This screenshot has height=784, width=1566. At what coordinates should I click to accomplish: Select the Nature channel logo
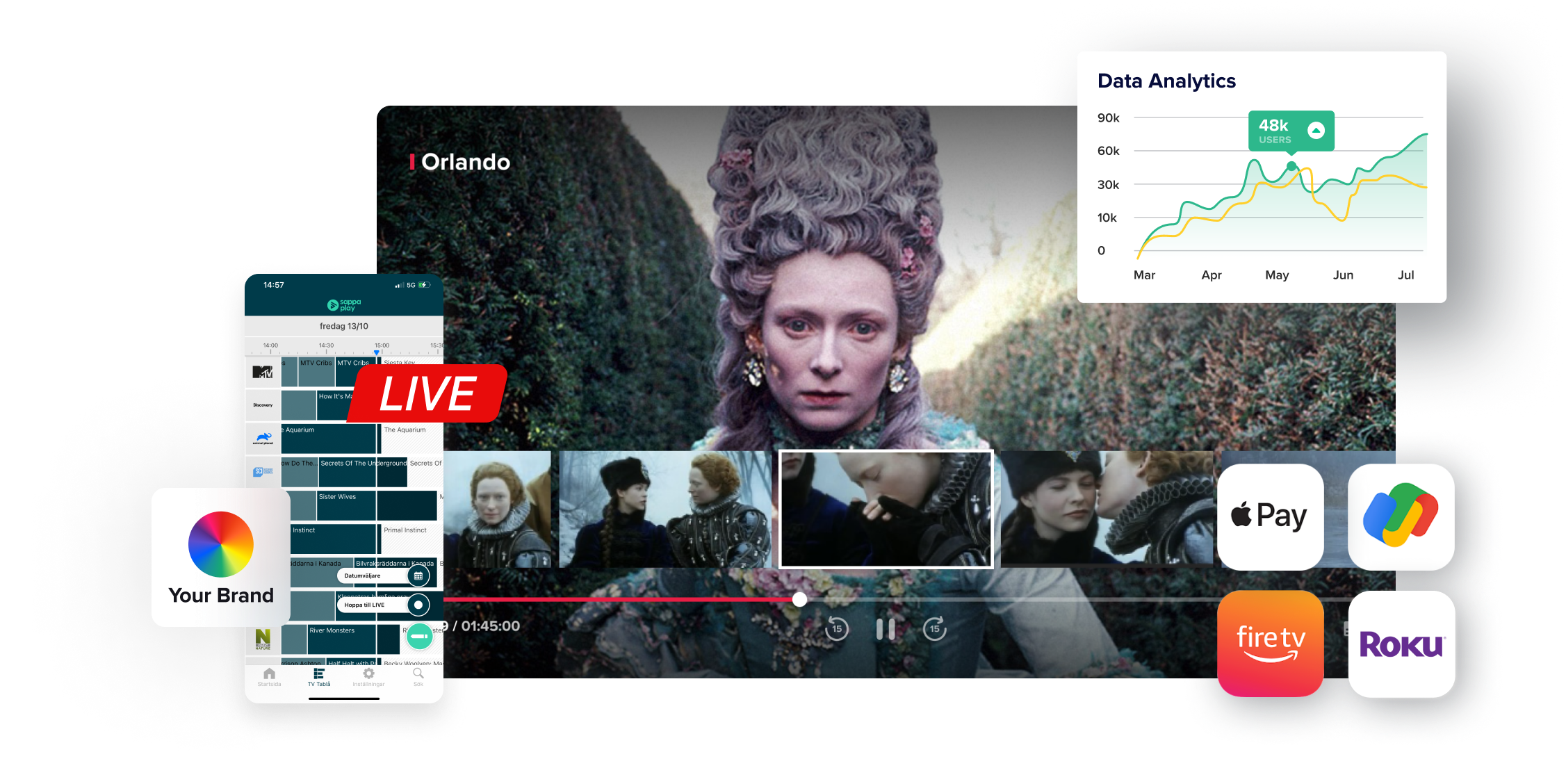pyautogui.click(x=263, y=639)
